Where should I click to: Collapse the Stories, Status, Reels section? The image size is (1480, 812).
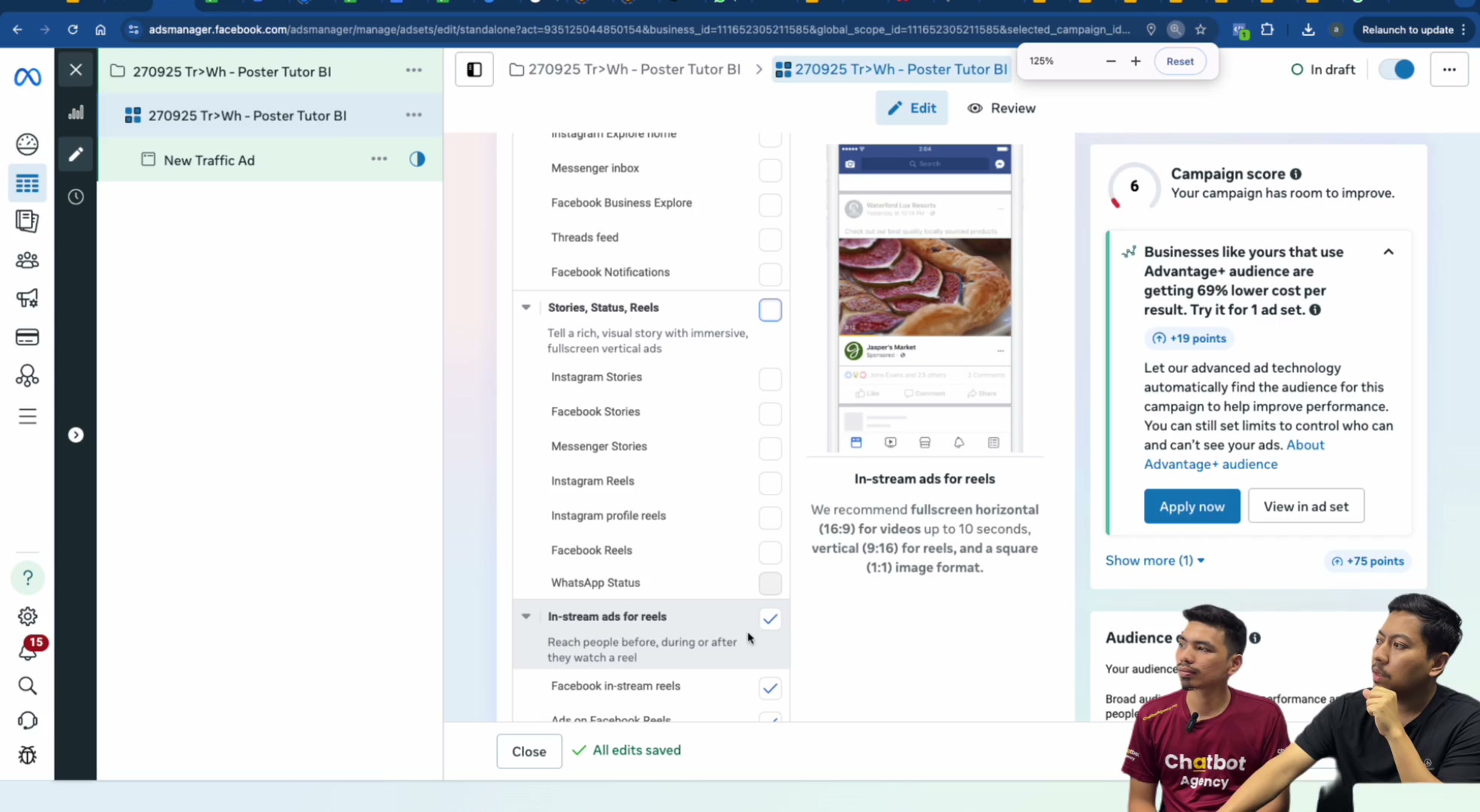(526, 307)
